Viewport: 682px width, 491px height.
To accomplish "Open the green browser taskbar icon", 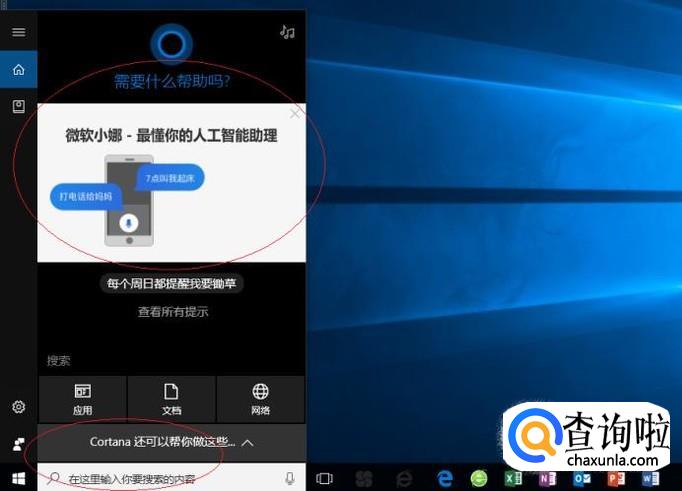I will [478, 479].
